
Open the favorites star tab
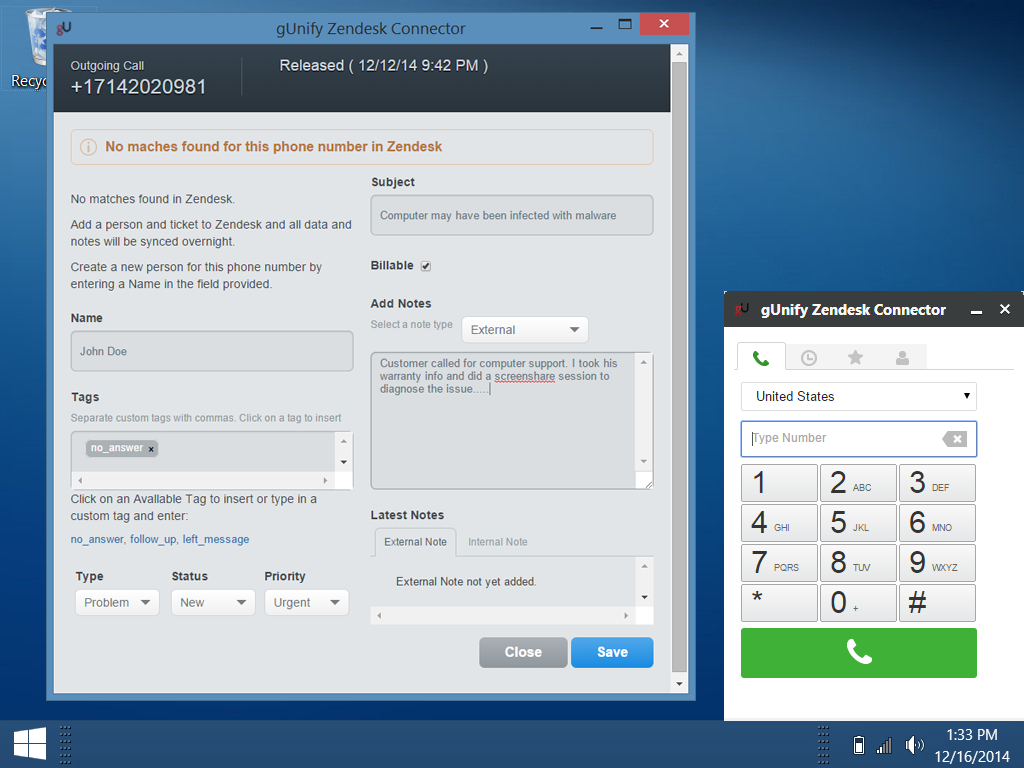pyautogui.click(x=855, y=357)
